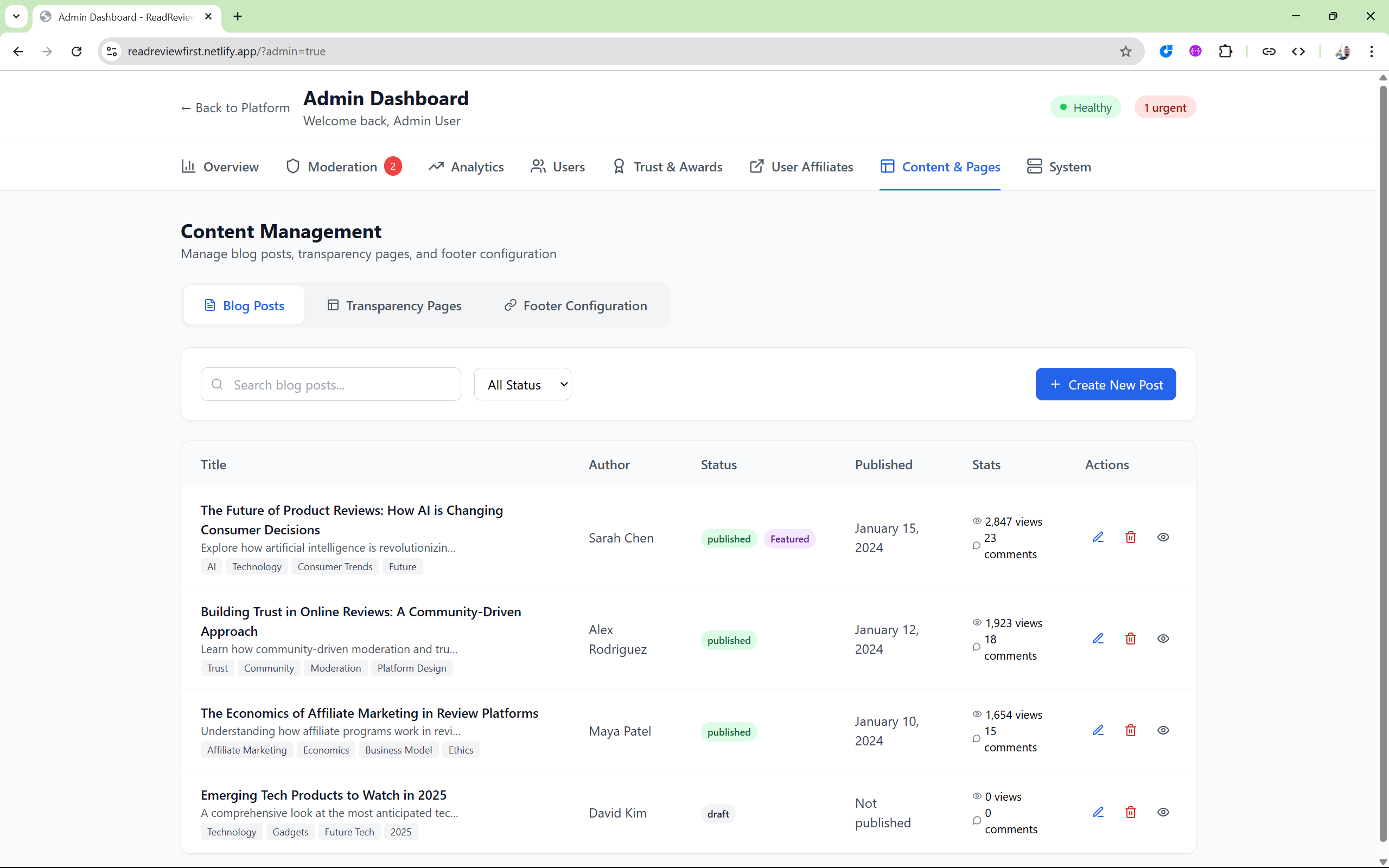Open the Moderation tab
The width and height of the screenshot is (1389, 868).
tap(343, 167)
